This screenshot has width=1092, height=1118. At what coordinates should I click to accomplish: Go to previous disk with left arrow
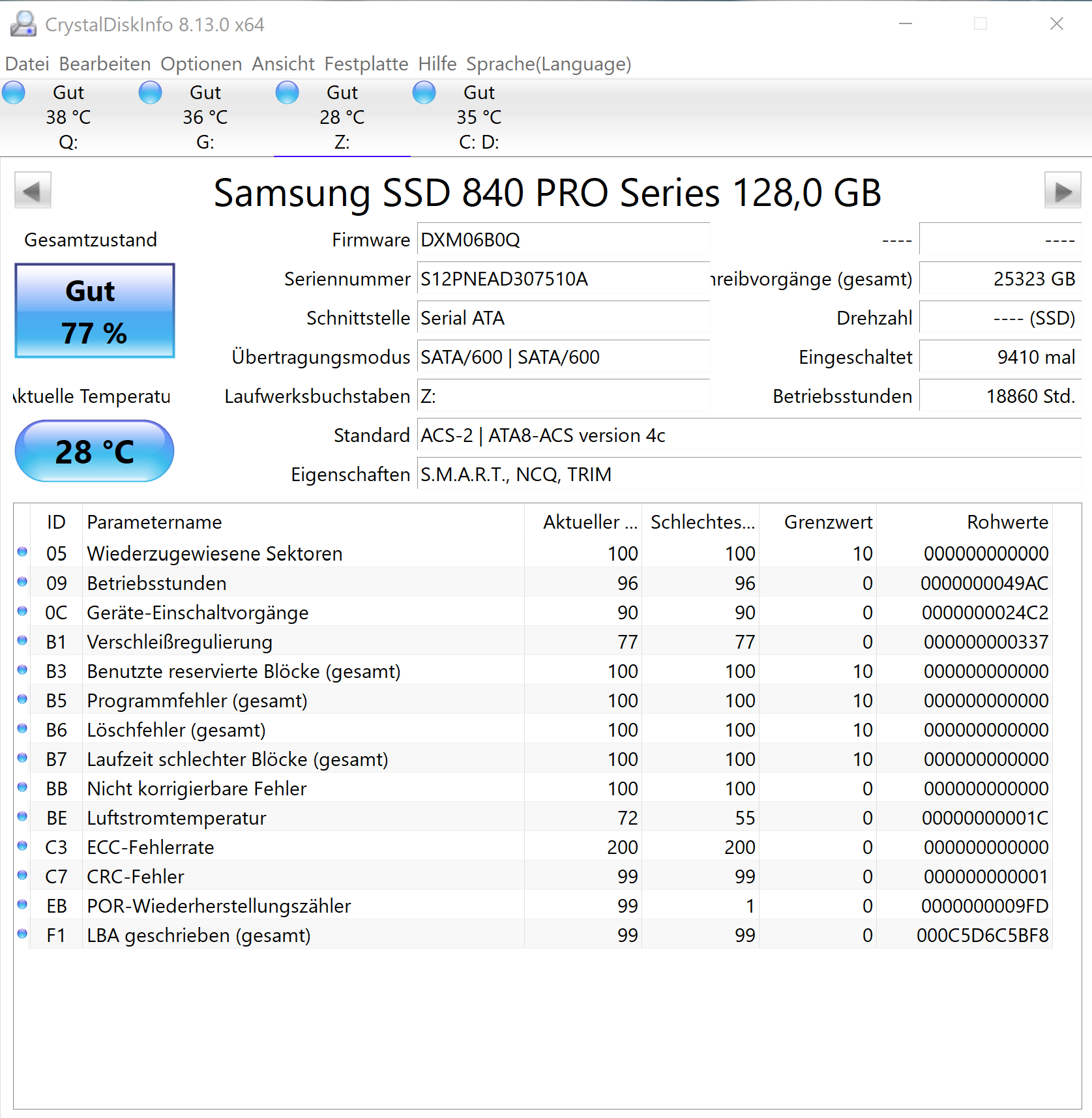33,190
